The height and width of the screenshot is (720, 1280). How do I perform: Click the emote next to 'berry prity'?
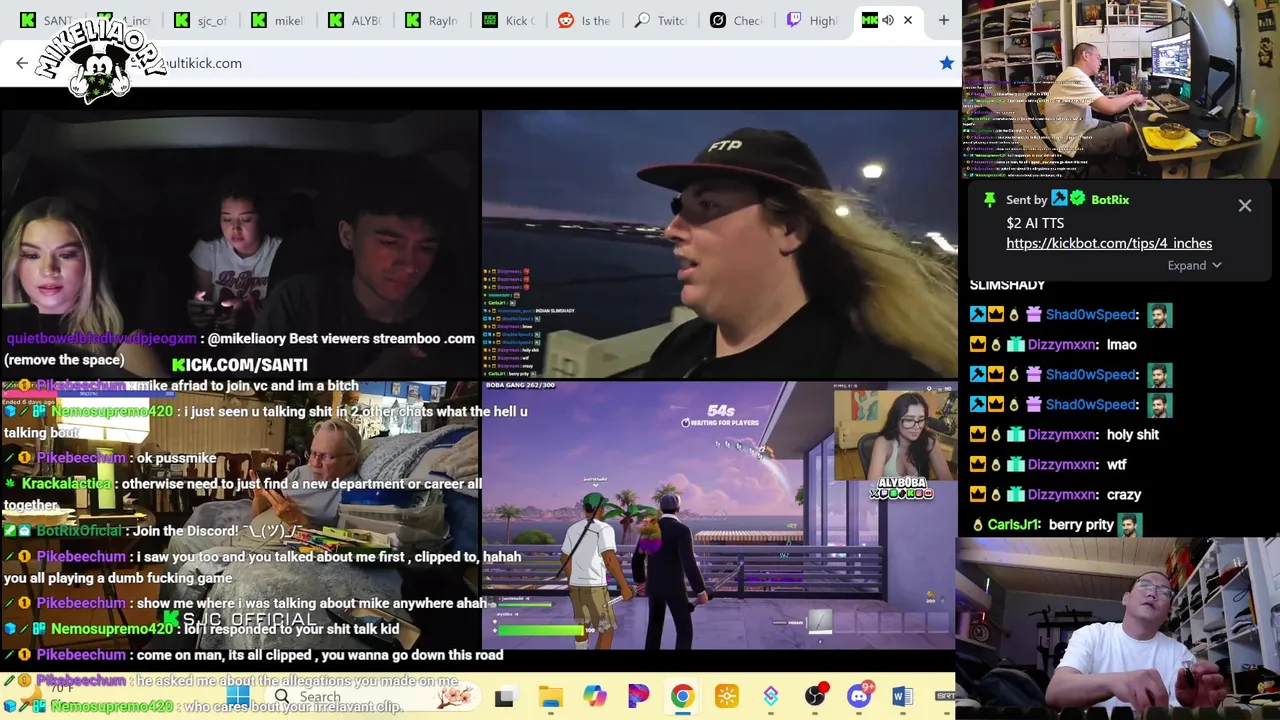[1129, 525]
